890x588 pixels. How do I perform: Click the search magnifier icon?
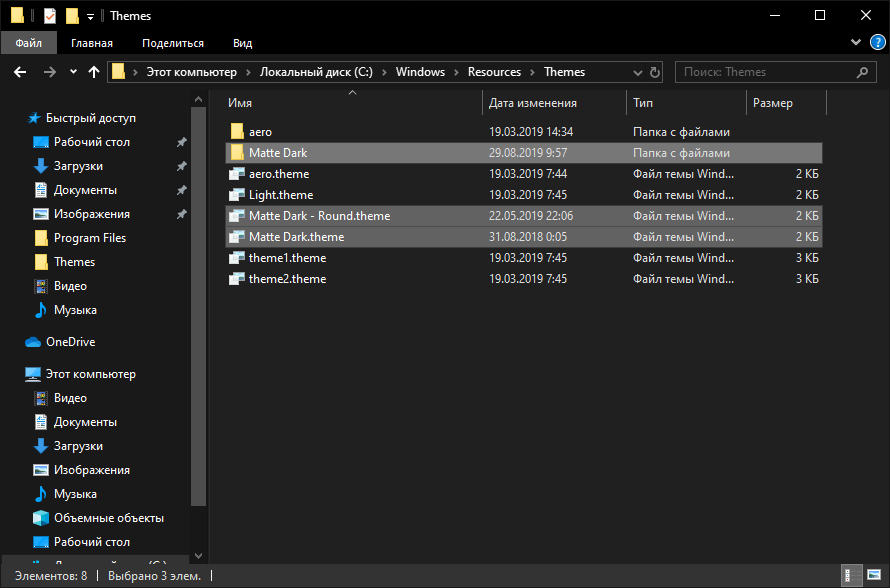(x=862, y=72)
